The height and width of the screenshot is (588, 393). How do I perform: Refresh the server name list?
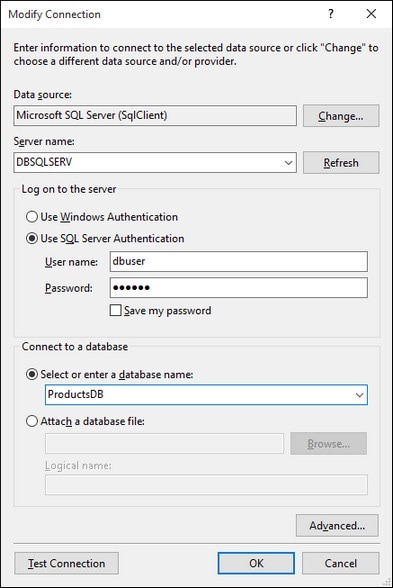tap(341, 163)
